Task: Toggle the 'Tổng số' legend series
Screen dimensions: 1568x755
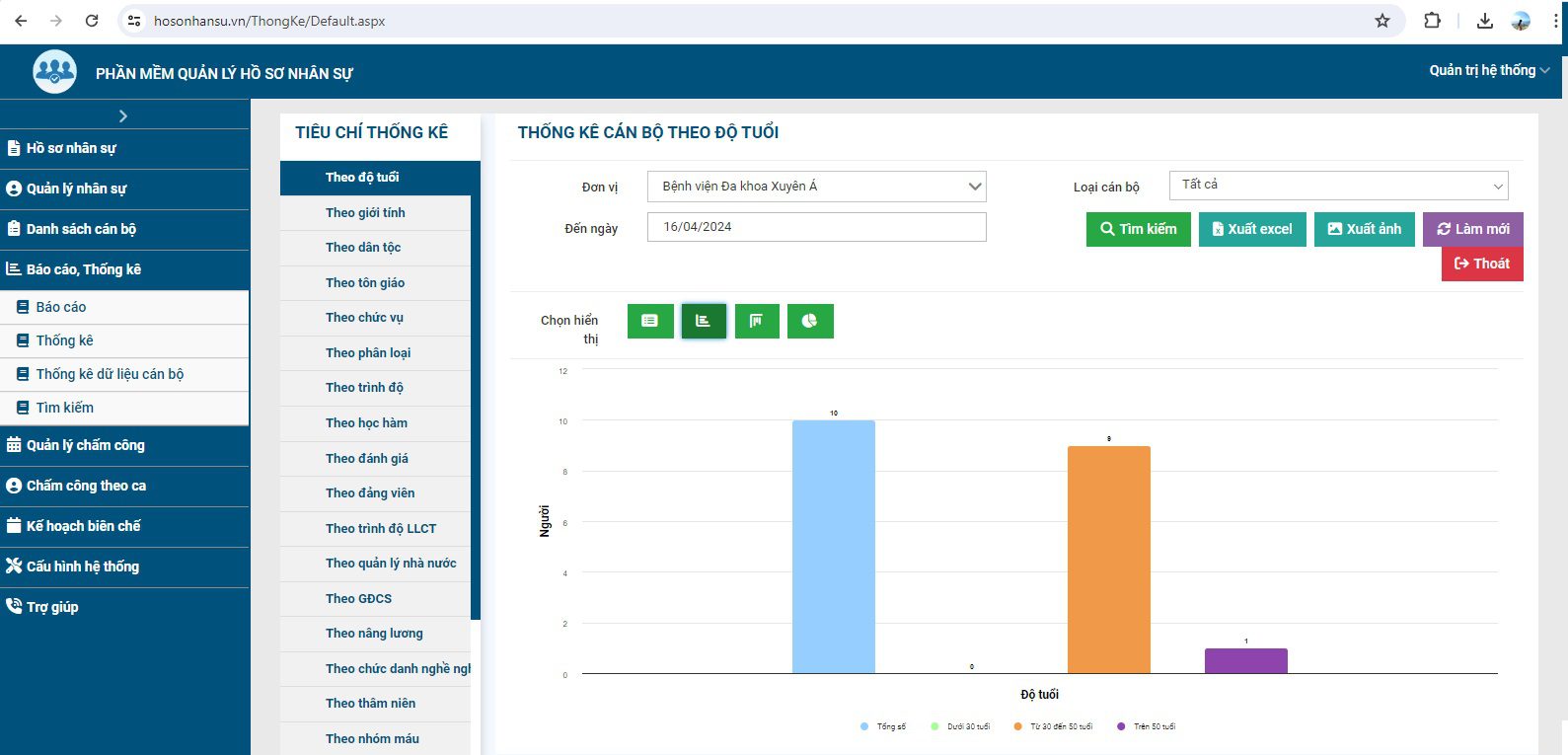Action: point(883,726)
